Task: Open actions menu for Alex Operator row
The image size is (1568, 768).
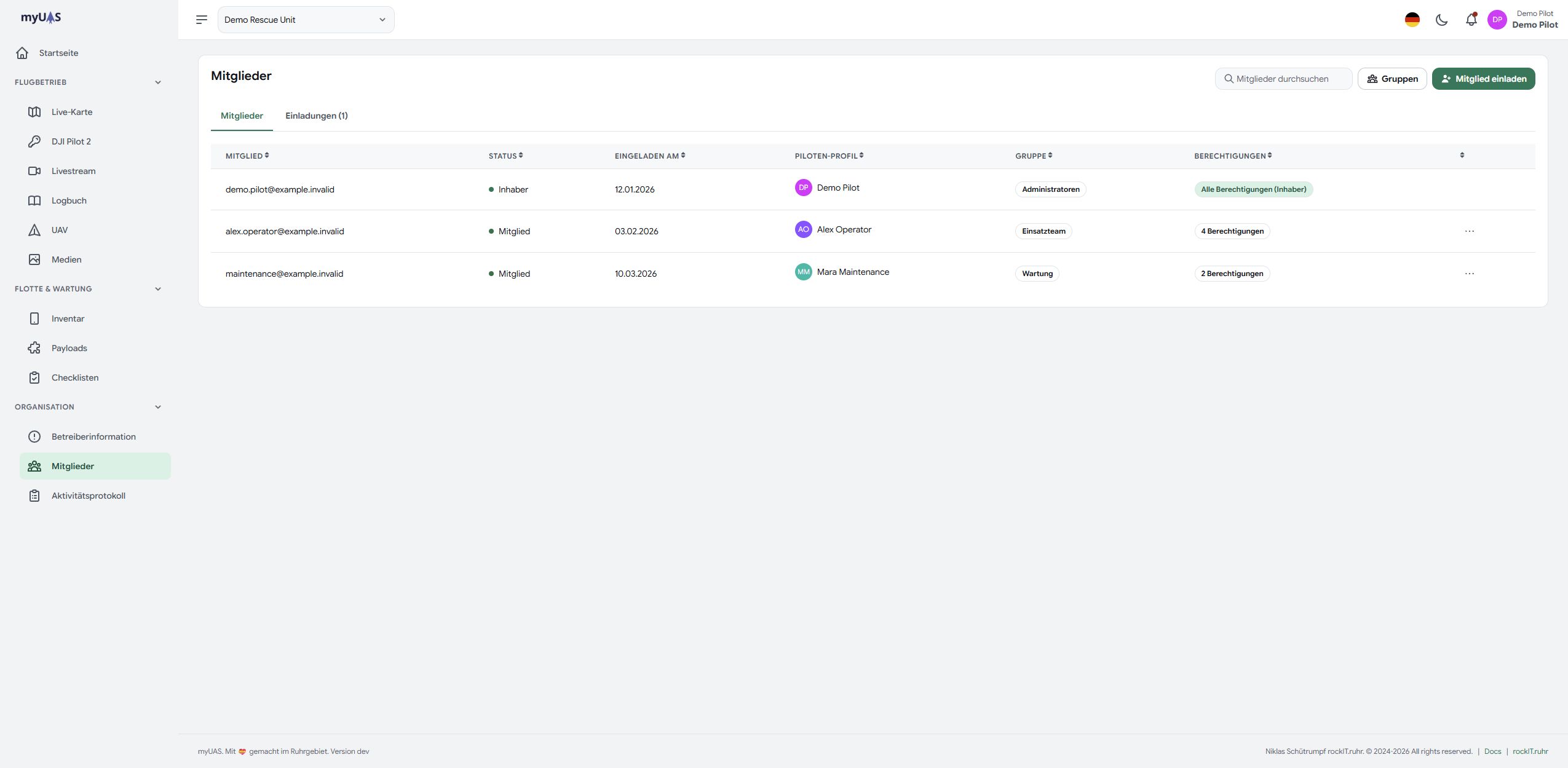Action: click(x=1469, y=231)
